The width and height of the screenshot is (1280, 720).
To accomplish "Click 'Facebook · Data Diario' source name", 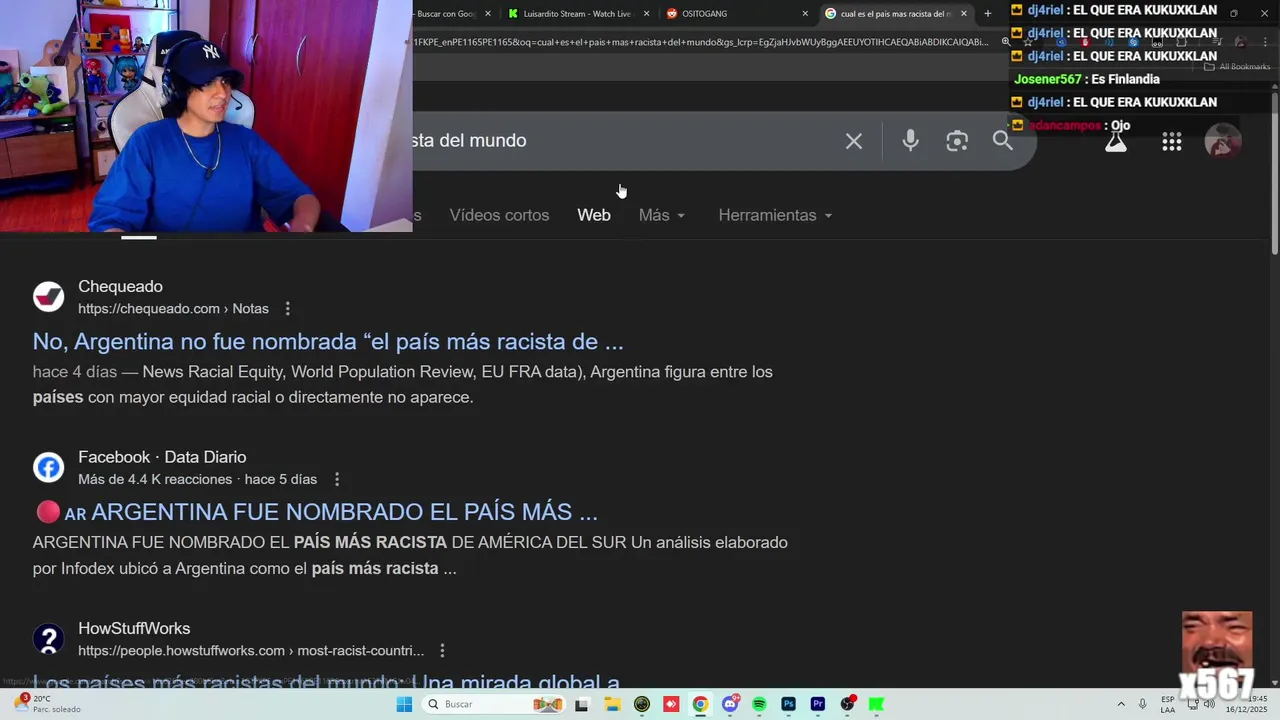I will coord(162,457).
